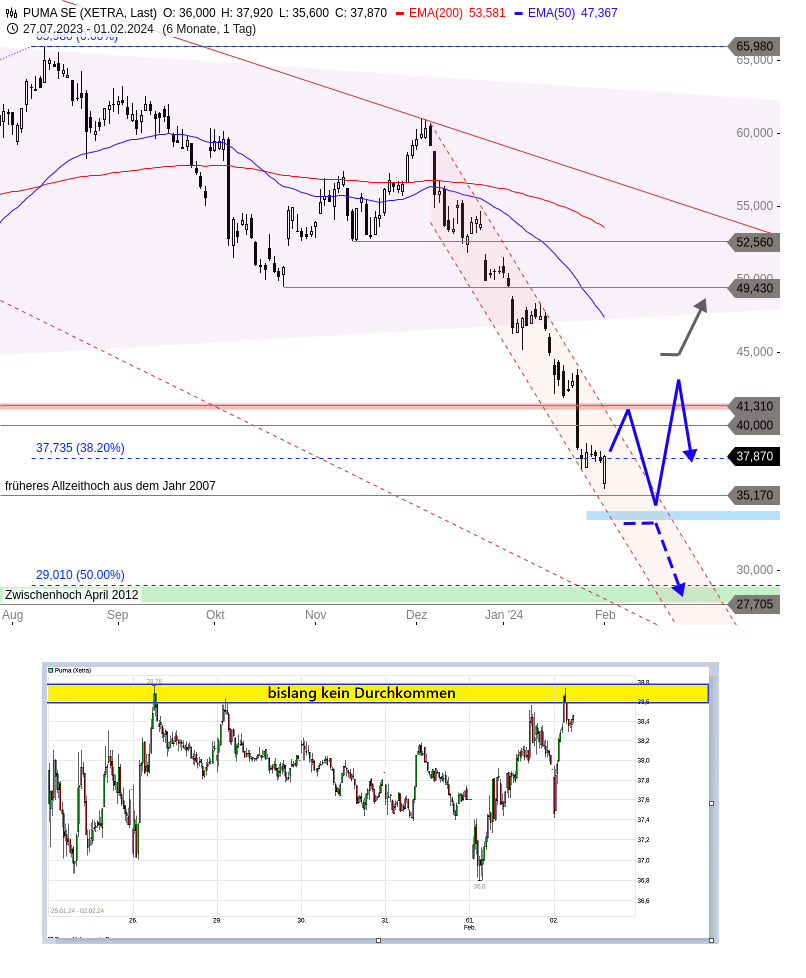
Task: Click the candlestick chart-type icon beside PUMA SE
Action: pyautogui.click(x=11, y=12)
